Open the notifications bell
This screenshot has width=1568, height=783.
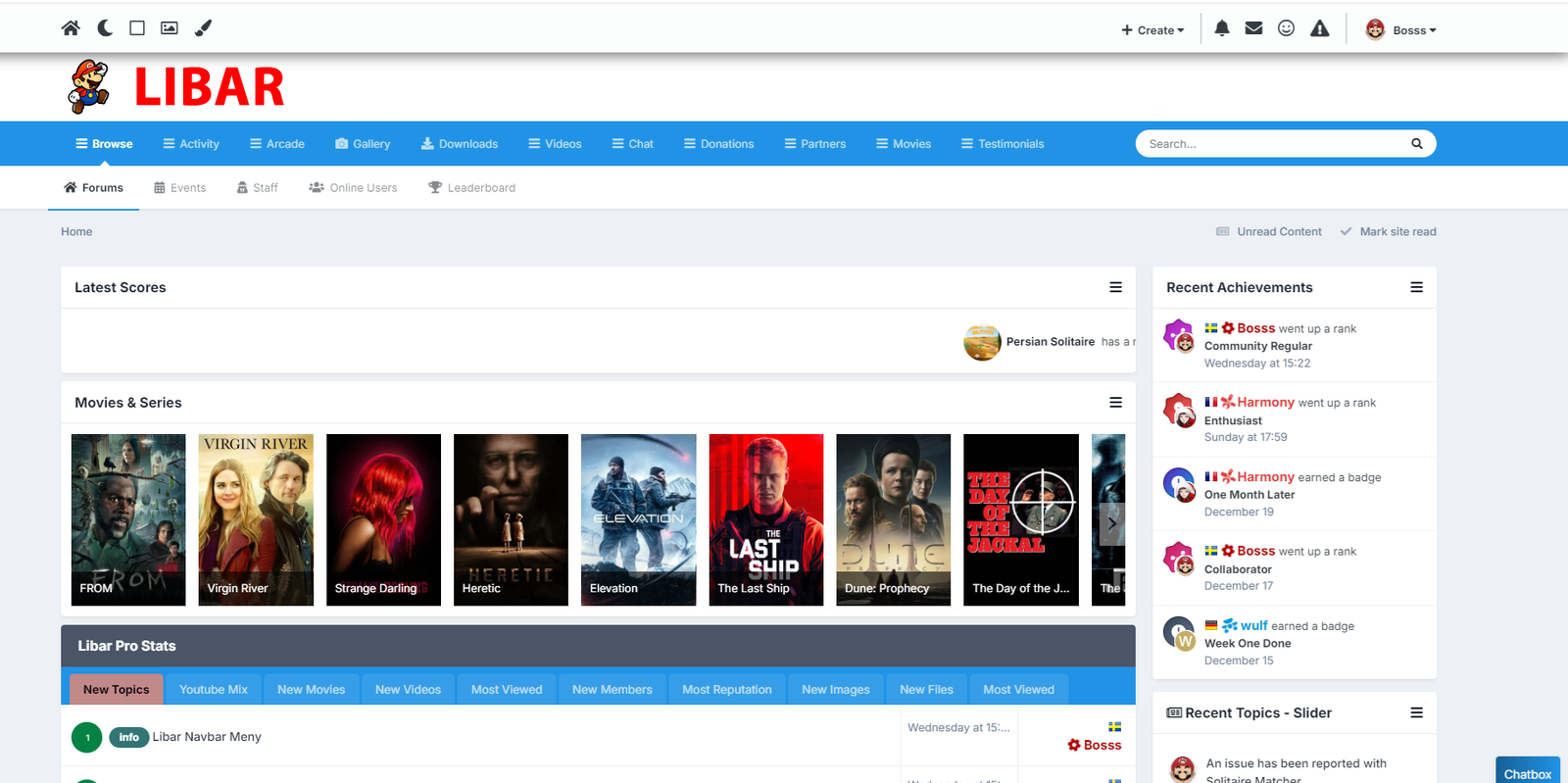click(1222, 29)
